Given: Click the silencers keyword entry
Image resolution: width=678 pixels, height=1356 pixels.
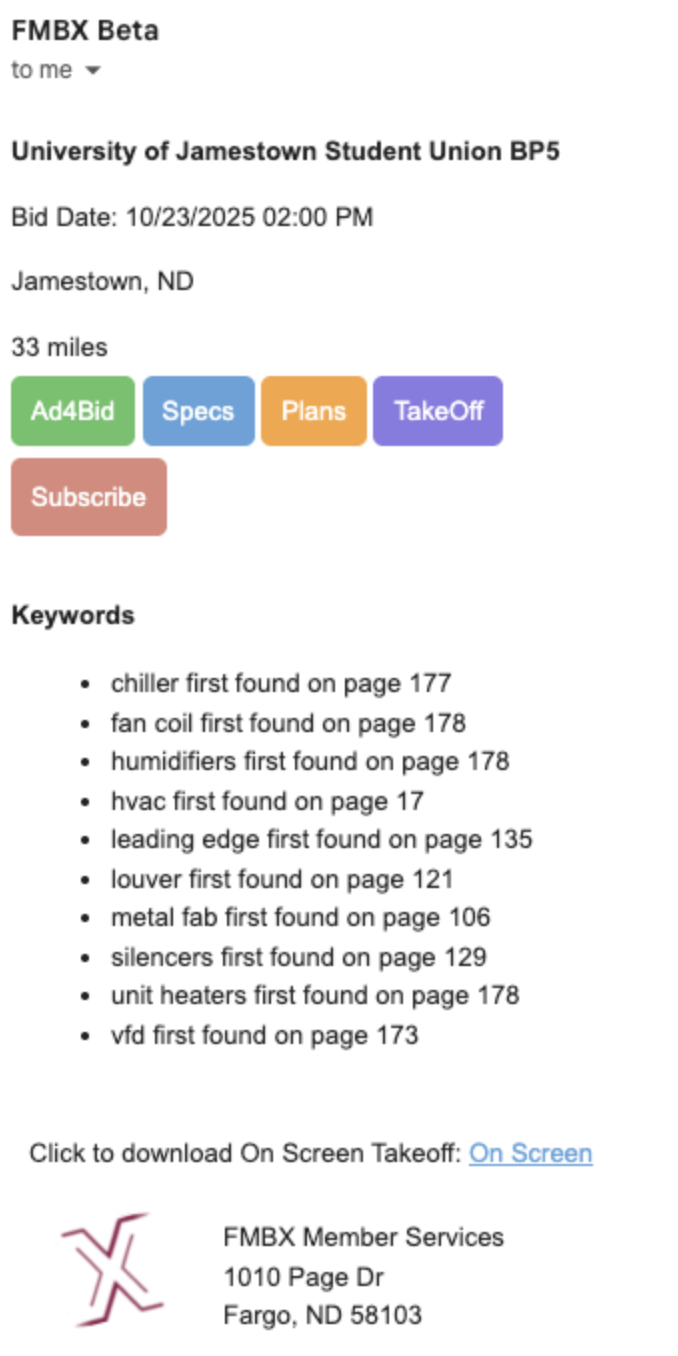Looking at the screenshot, I should click(x=298, y=957).
